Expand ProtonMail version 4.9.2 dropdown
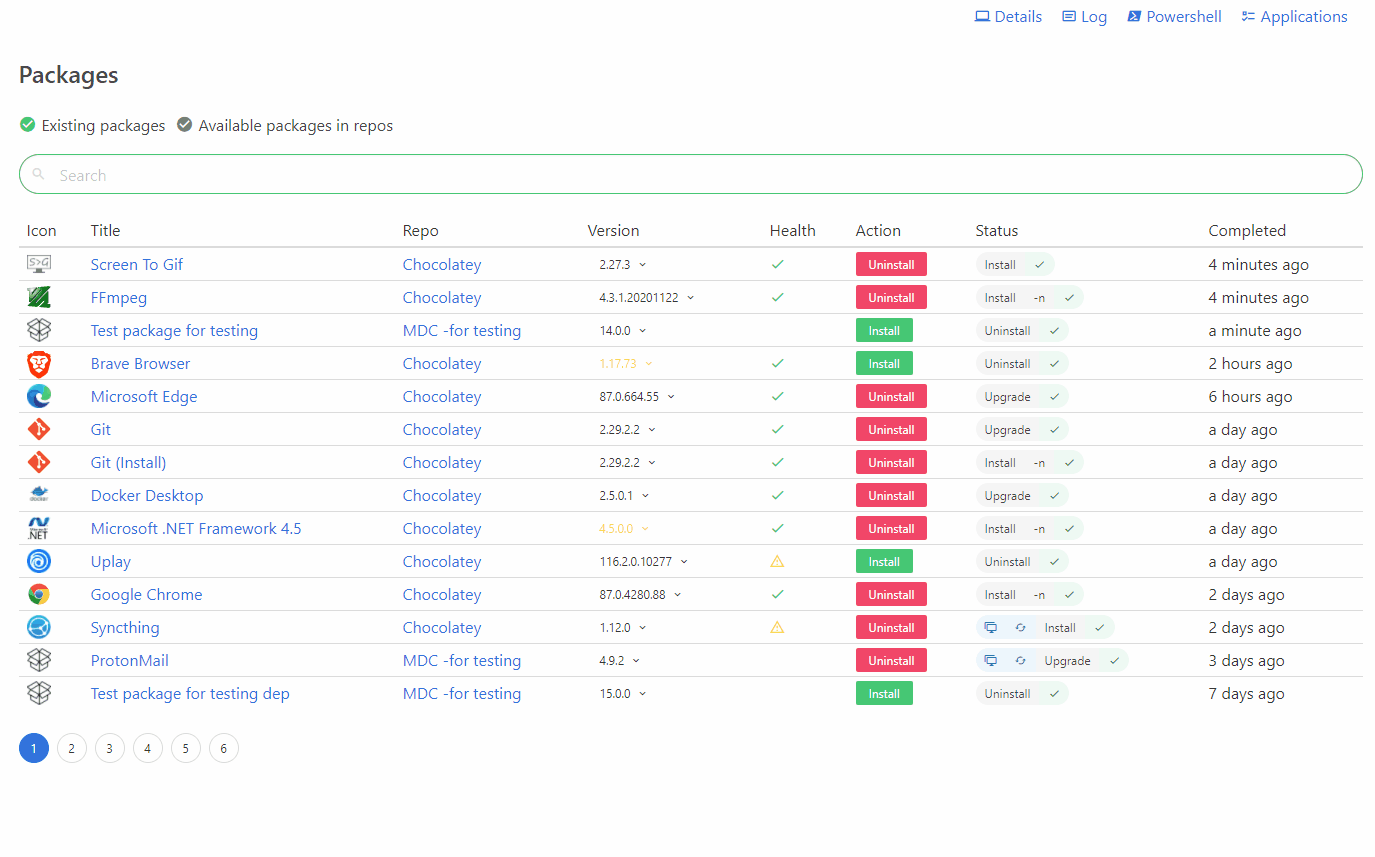1375x857 pixels. click(x=620, y=660)
